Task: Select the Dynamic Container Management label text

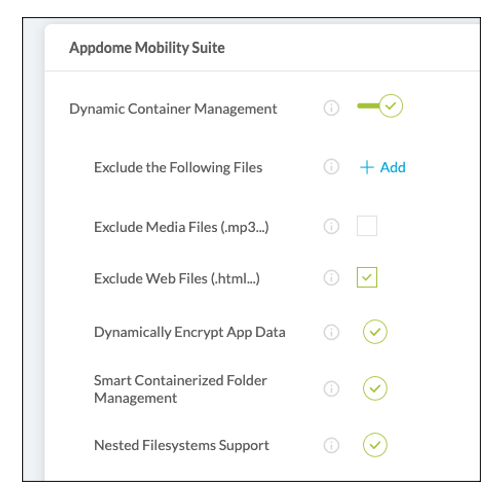Action: pyautogui.click(x=173, y=109)
